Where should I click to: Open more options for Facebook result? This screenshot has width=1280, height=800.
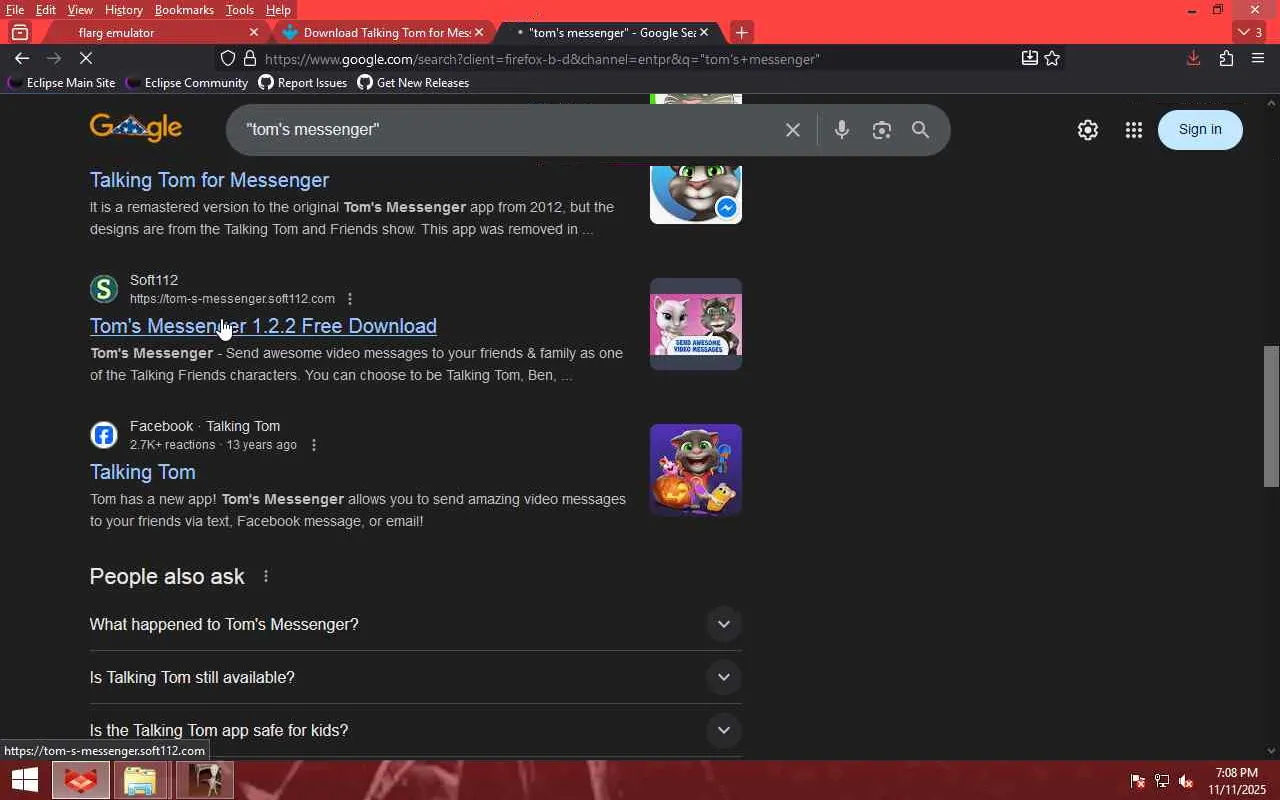[x=314, y=445]
